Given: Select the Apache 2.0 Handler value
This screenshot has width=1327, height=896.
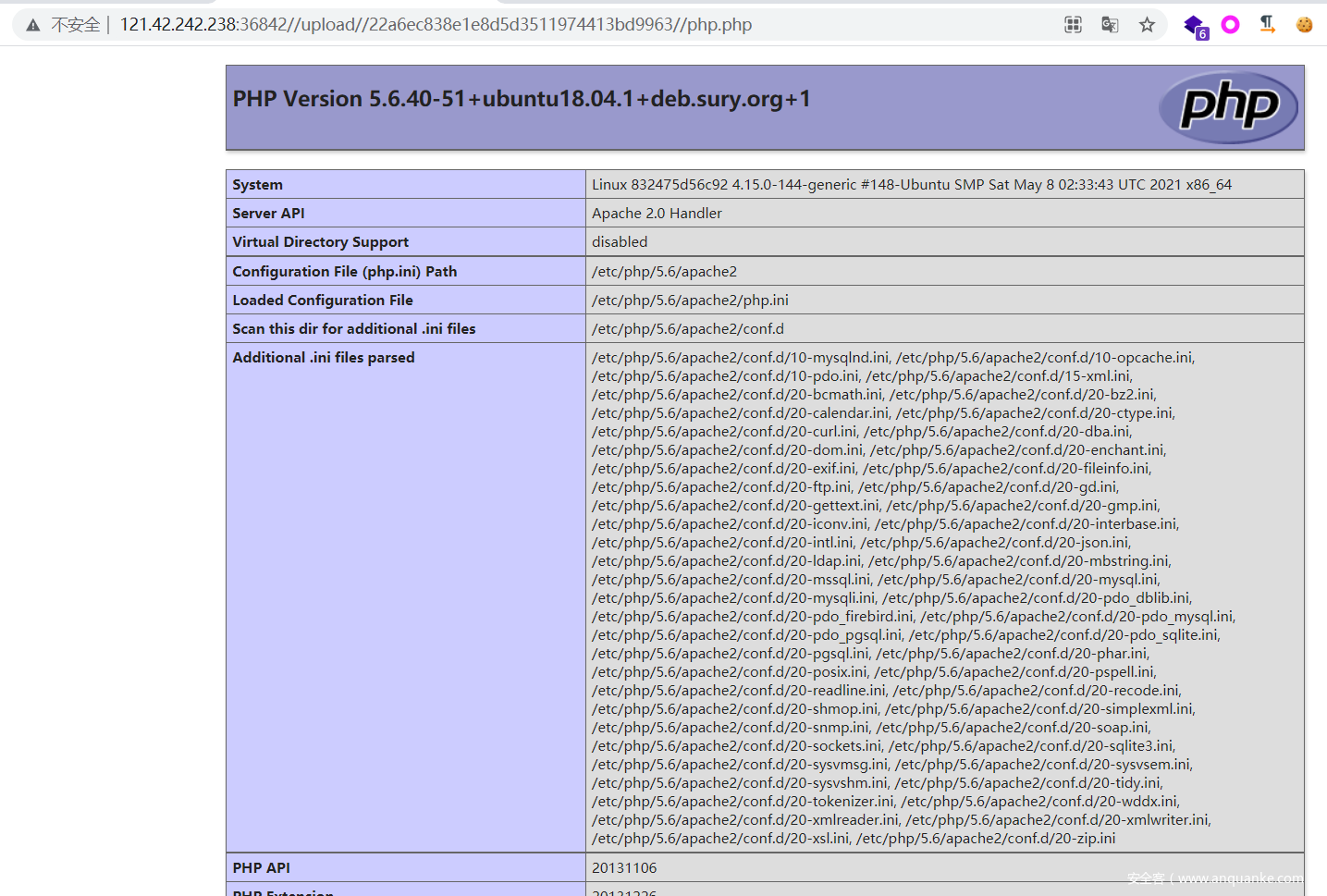Looking at the screenshot, I should [657, 214].
